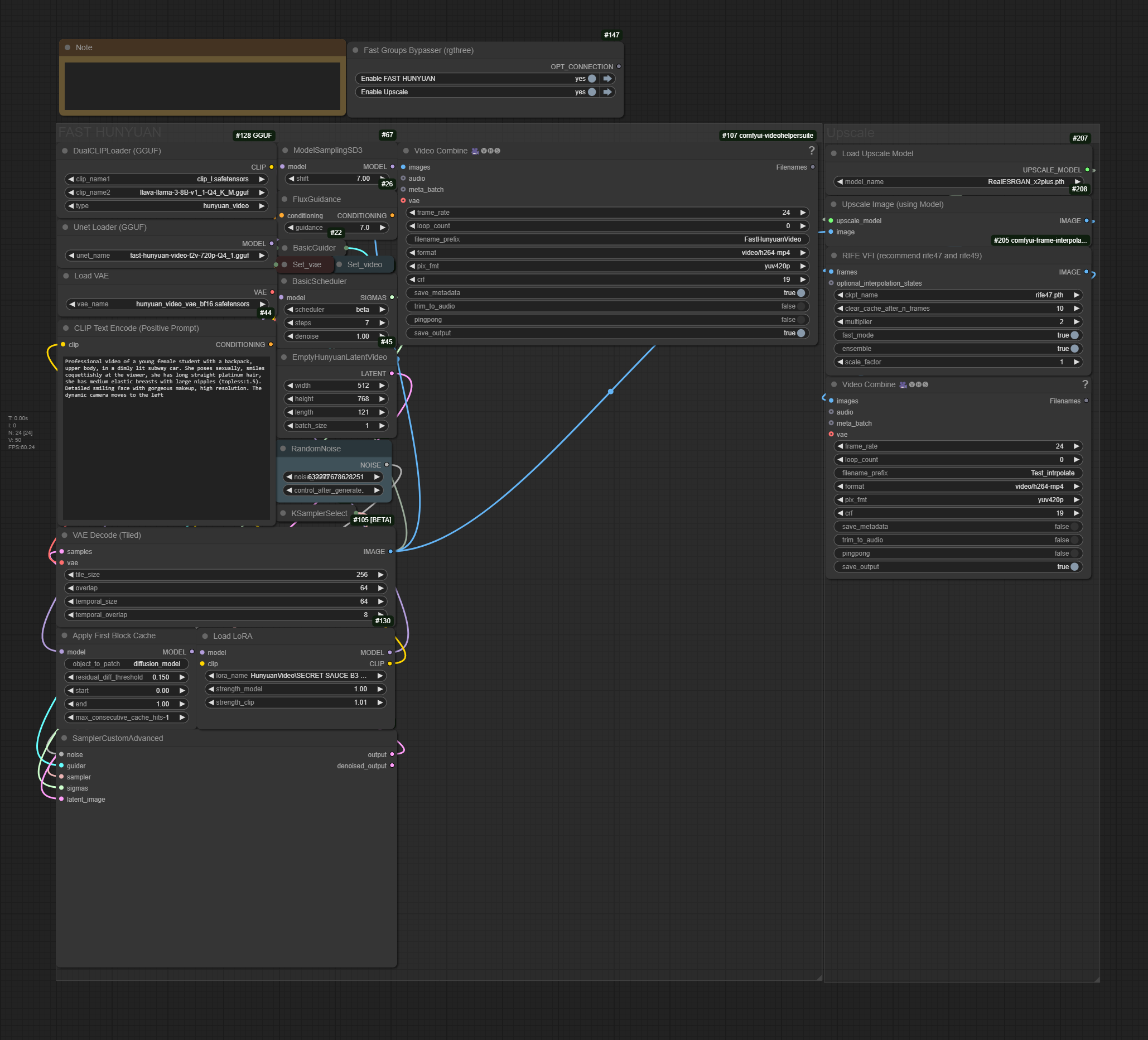Click the collapse dot of the Load Upscale Model node

[x=833, y=153]
